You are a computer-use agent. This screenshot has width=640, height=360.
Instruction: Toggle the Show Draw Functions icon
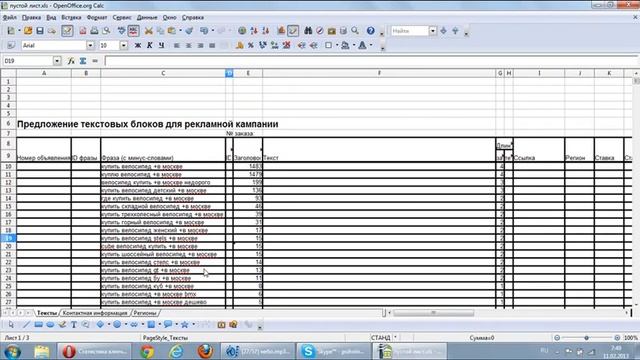pyautogui.click(x=293, y=31)
